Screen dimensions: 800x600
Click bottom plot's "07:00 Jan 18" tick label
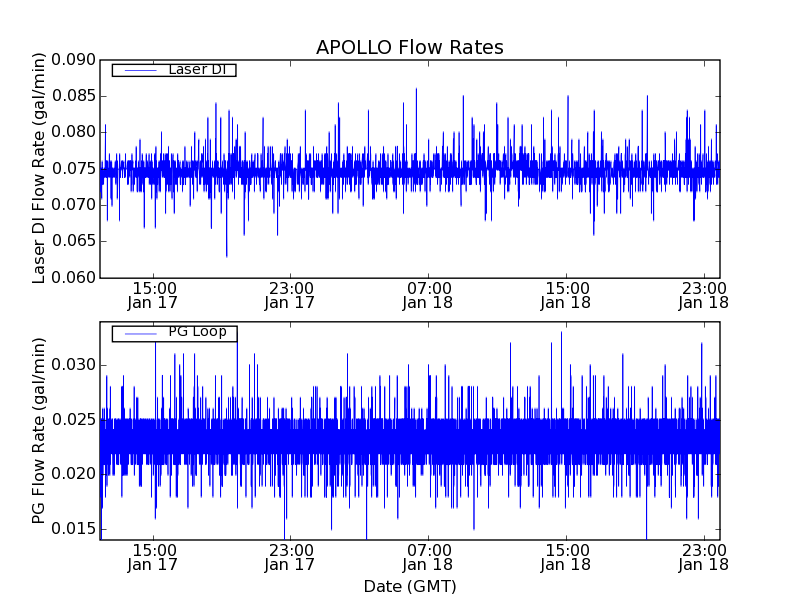point(428,556)
